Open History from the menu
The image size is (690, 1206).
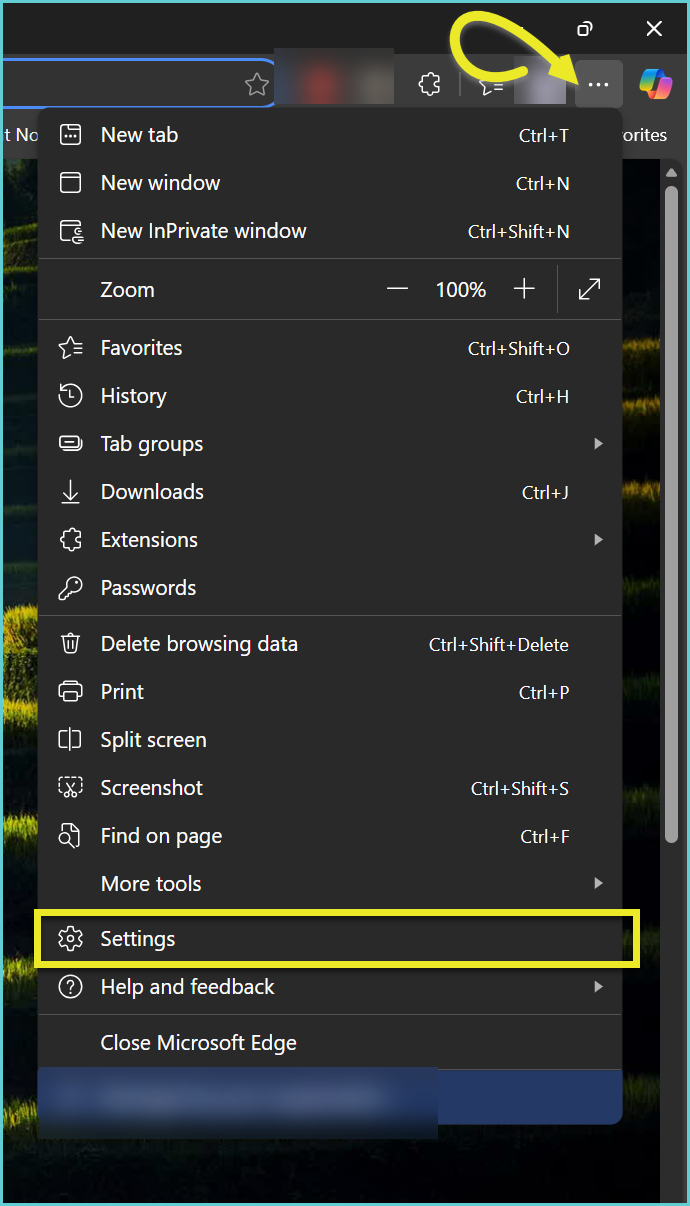click(x=330, y=396)
